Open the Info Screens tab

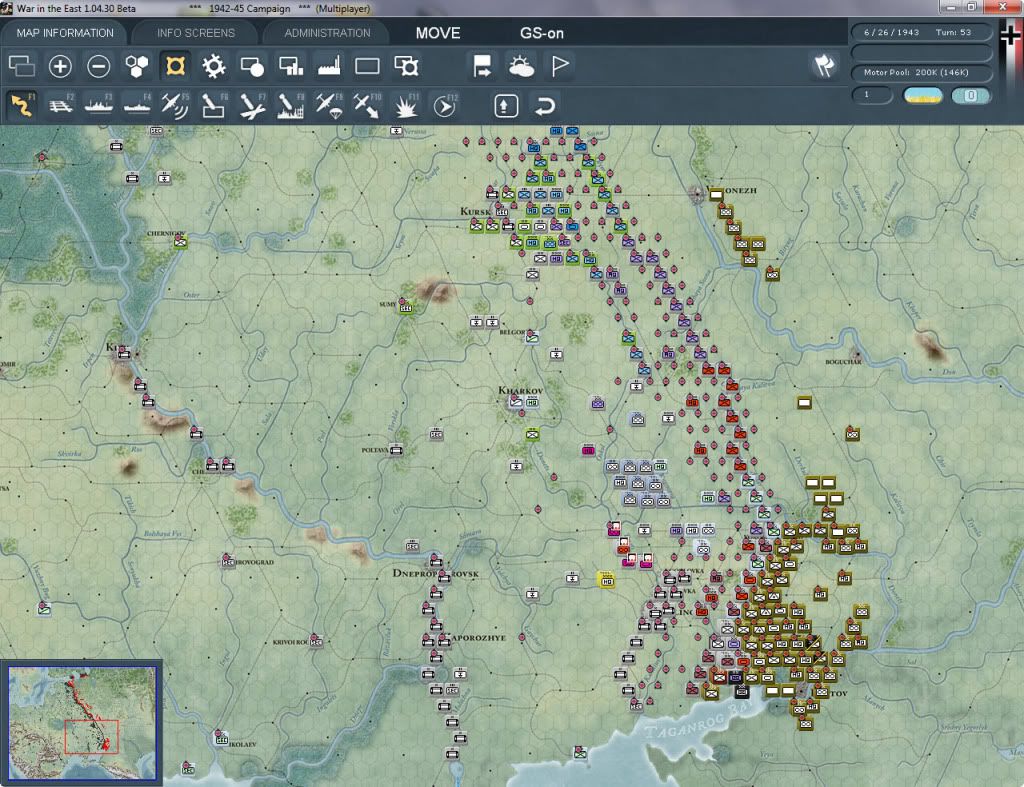click(x=196, y=33)
